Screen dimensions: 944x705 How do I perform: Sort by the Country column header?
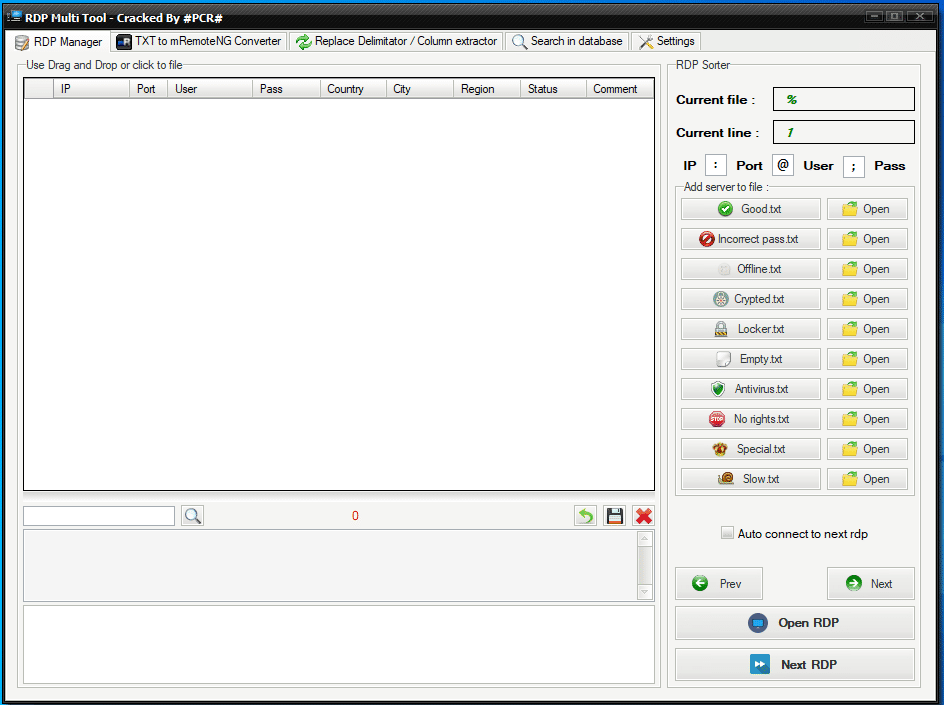point(353,89)
